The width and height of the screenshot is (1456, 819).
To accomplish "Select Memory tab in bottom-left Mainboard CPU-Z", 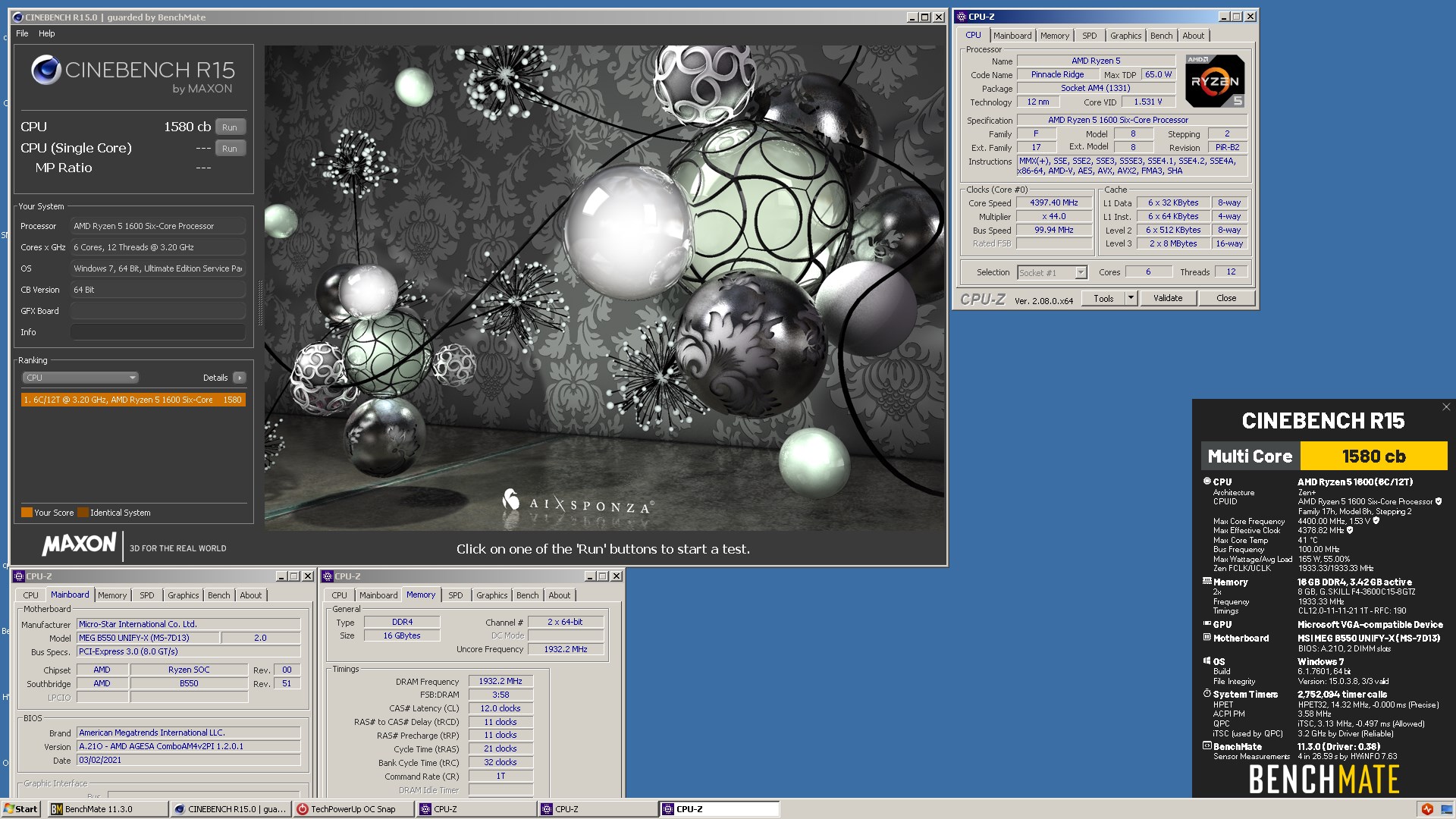I will [112, 595].
